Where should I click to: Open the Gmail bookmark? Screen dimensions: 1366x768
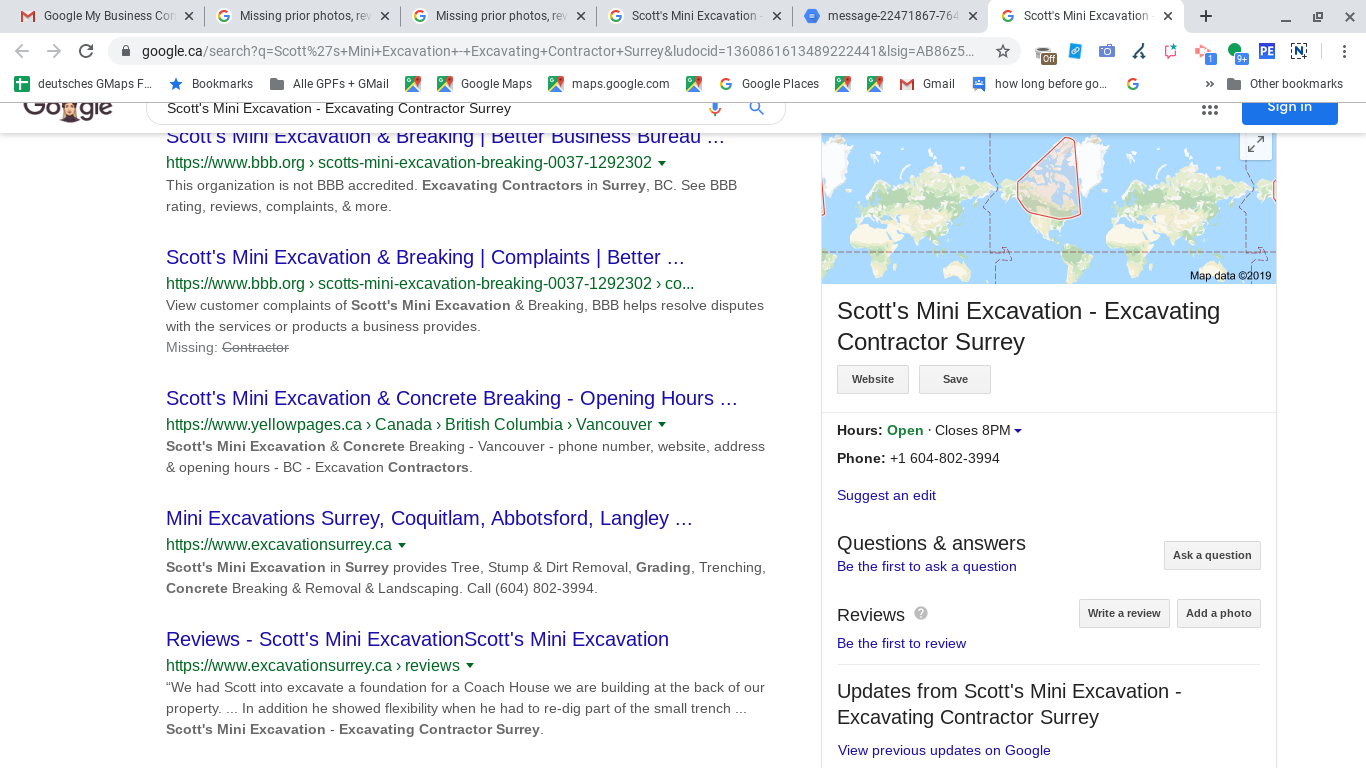(x=927, y=84)
